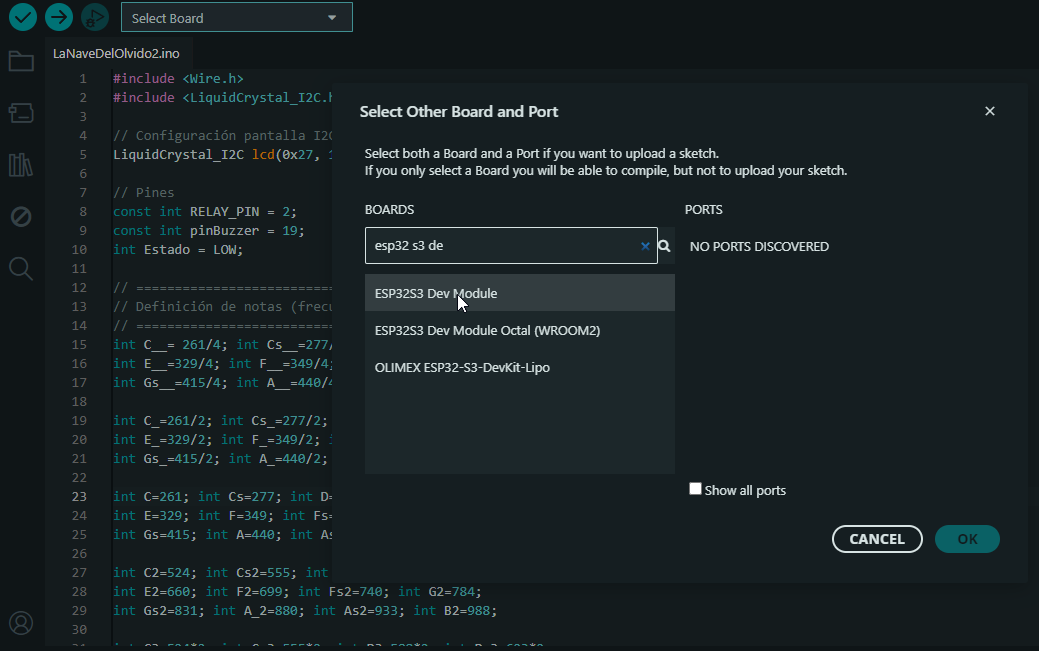Click code 'const int RELAY_PIN = 2;'
The height and width of the screenshot is (651, 1039).
coord(205,211)
